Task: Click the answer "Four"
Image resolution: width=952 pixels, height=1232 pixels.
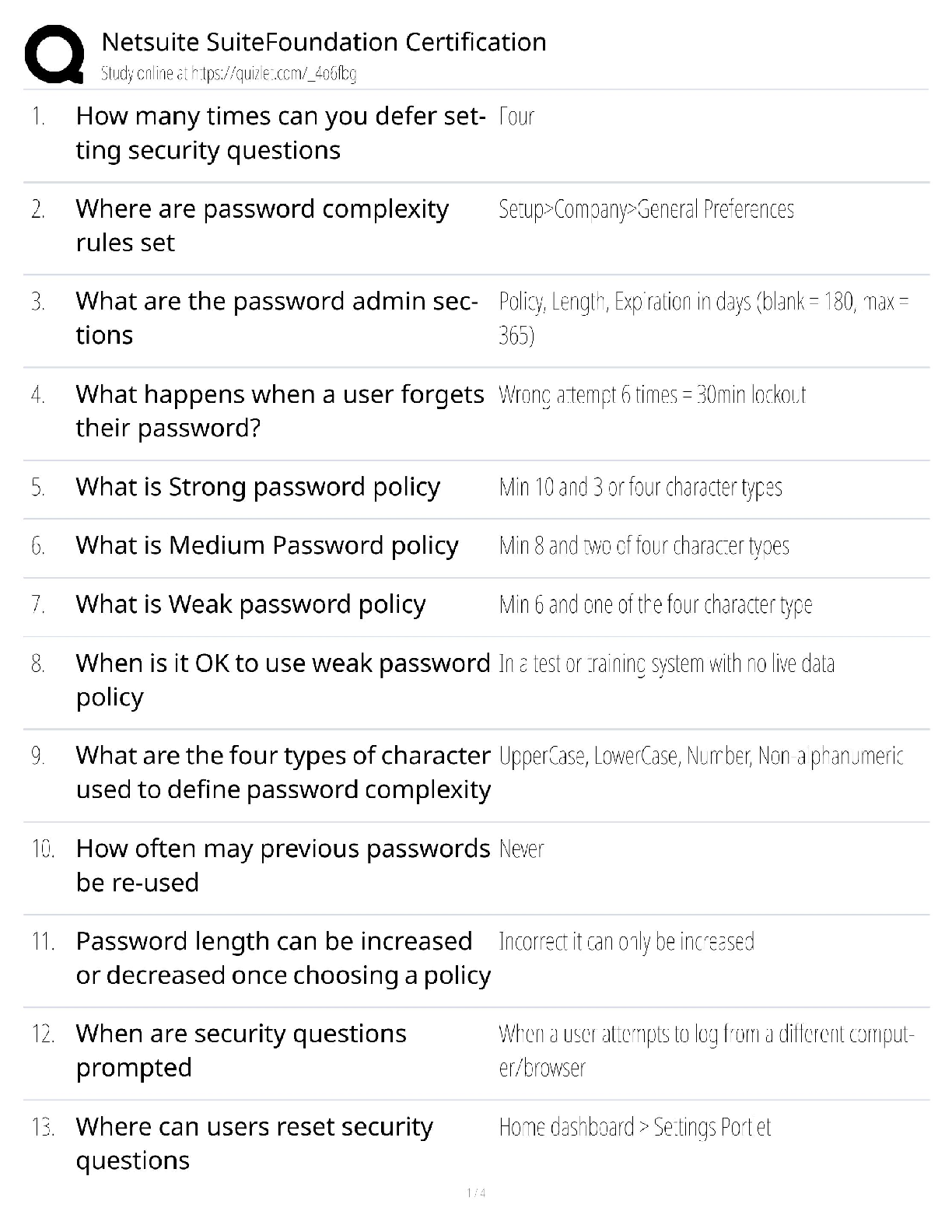Action: tap(516, 117)
